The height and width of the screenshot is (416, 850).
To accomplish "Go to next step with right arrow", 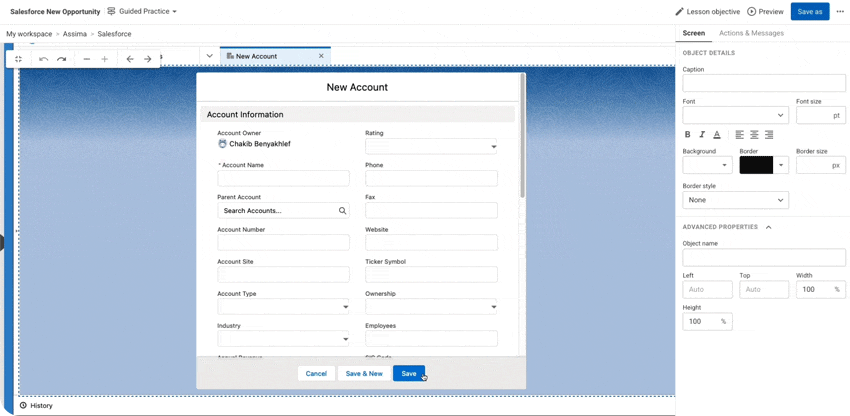I will click(x=148, y=59).
